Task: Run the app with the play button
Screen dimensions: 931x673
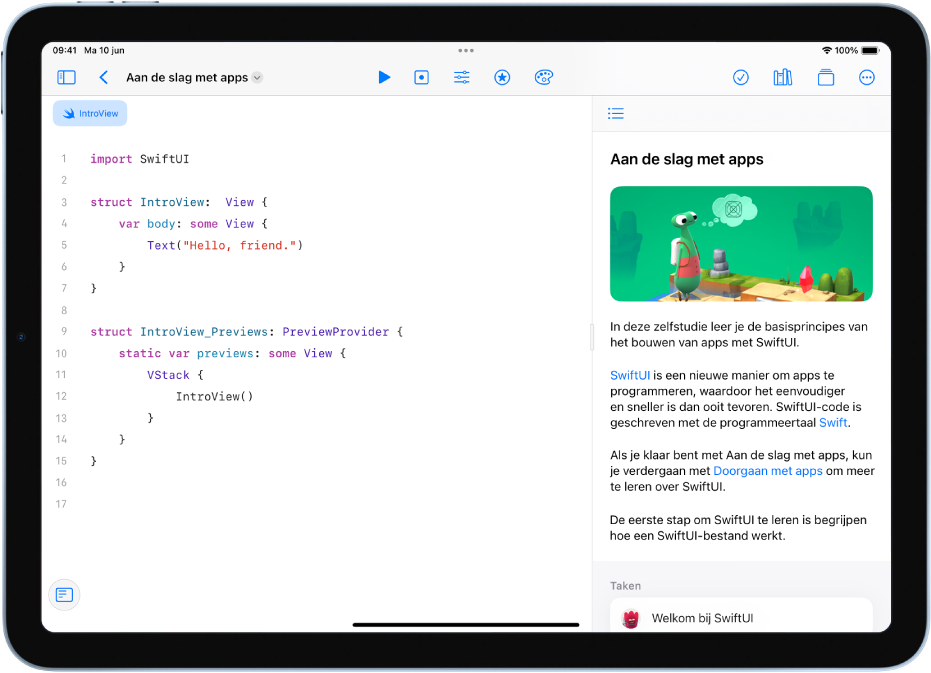Action: 384,77
